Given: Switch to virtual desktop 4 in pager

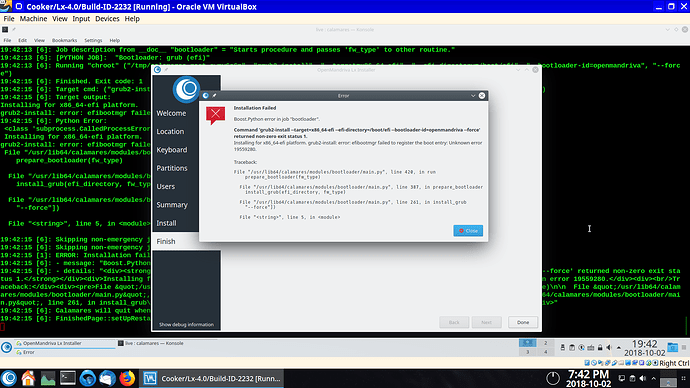Looking at the screenshot, I should 545,352.
